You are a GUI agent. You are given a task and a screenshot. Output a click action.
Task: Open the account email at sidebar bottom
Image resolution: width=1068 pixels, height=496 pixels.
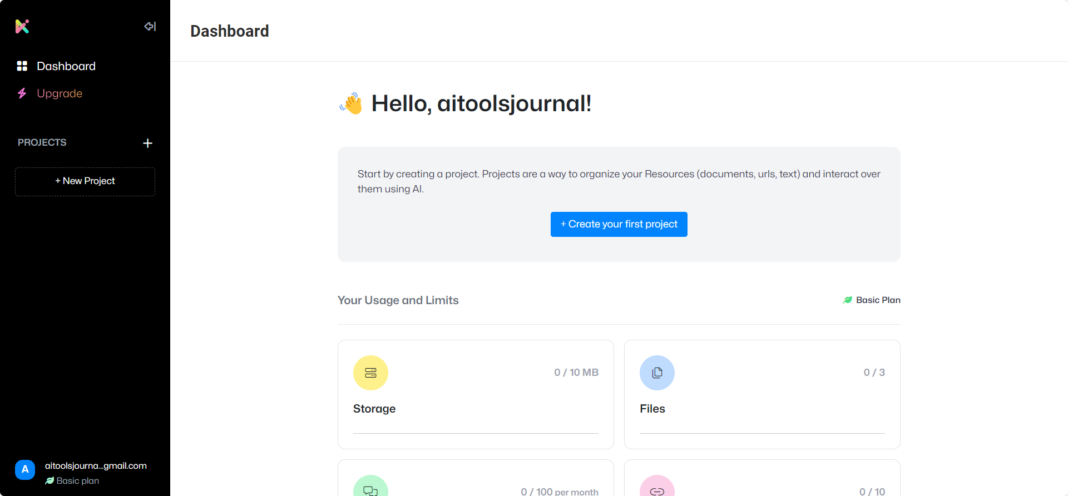click(x=96, y=466)
